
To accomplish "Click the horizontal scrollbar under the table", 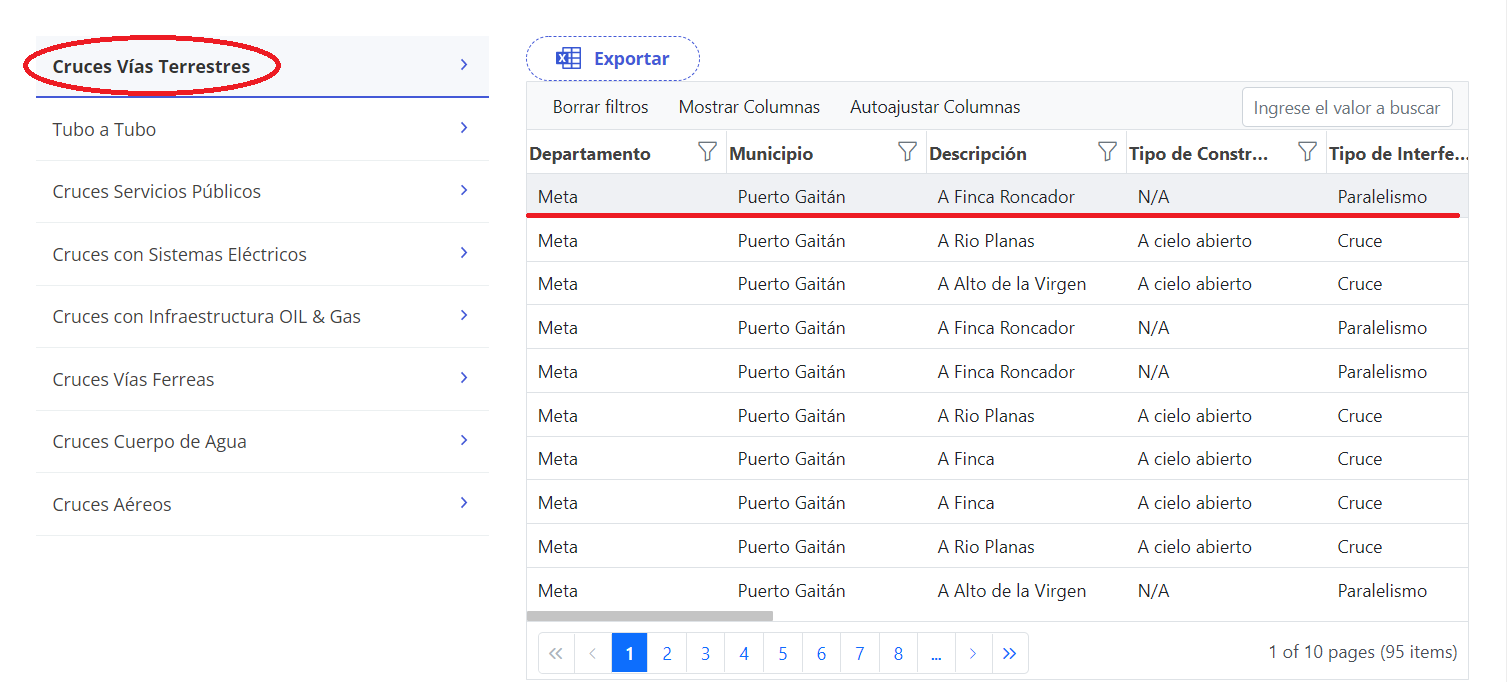I will 650,616.
